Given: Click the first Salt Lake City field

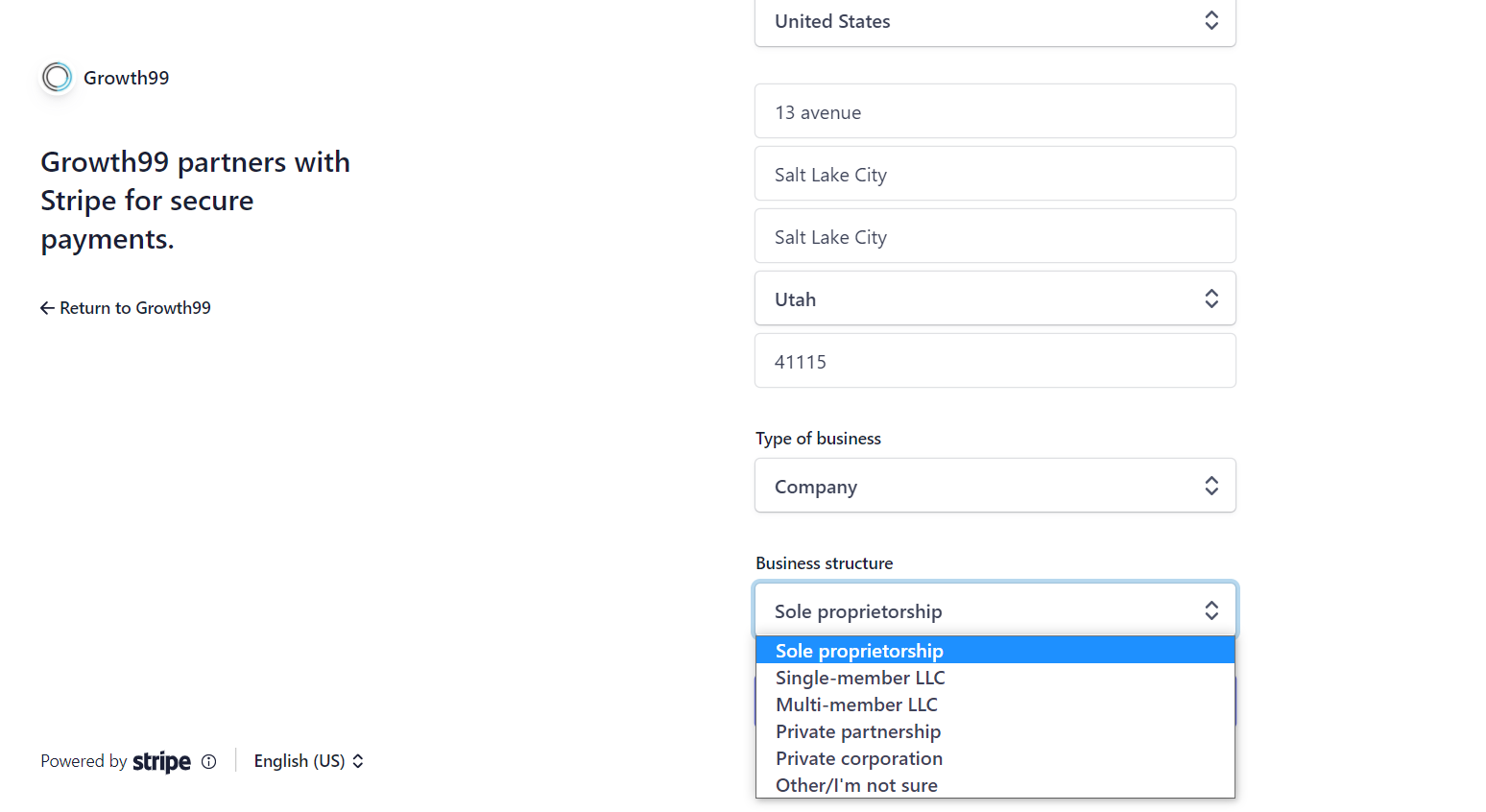Looking at the screenshot, I should coord(995,175).
